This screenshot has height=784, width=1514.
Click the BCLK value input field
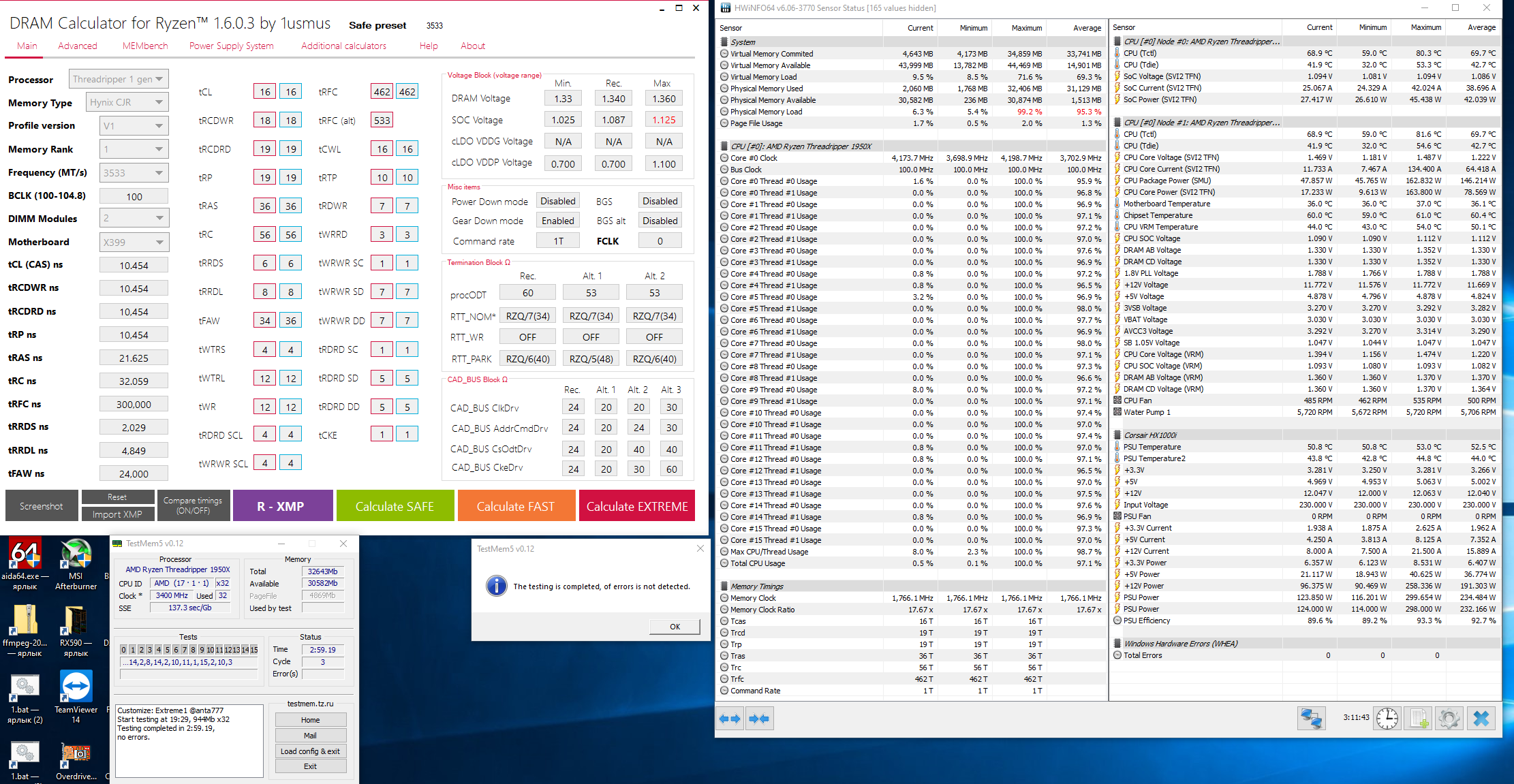[134, 196]
